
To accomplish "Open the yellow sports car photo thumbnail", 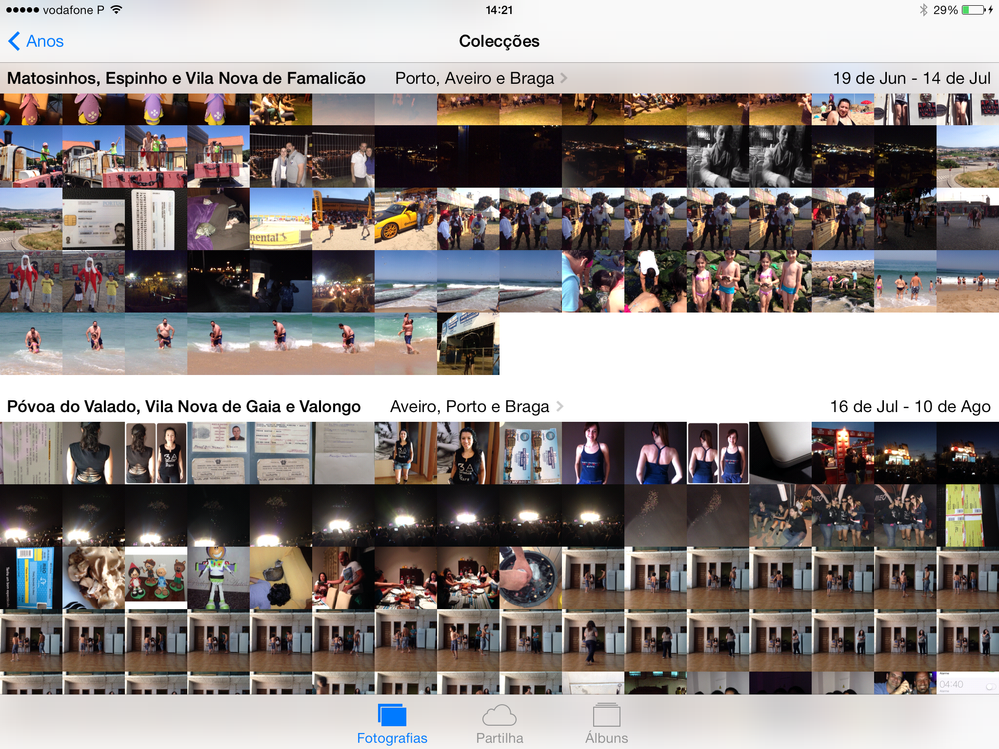I will click(x=405, y=218).
